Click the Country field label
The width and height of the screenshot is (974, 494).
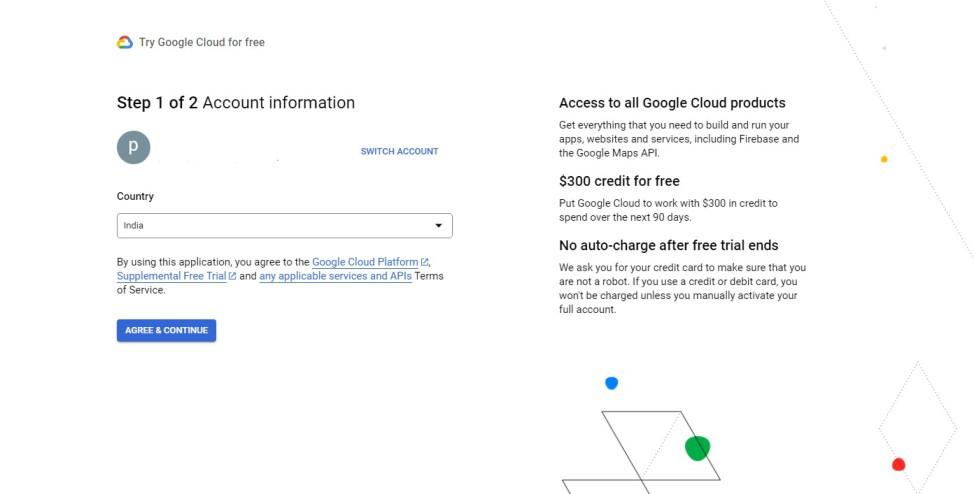coord(135,196)
